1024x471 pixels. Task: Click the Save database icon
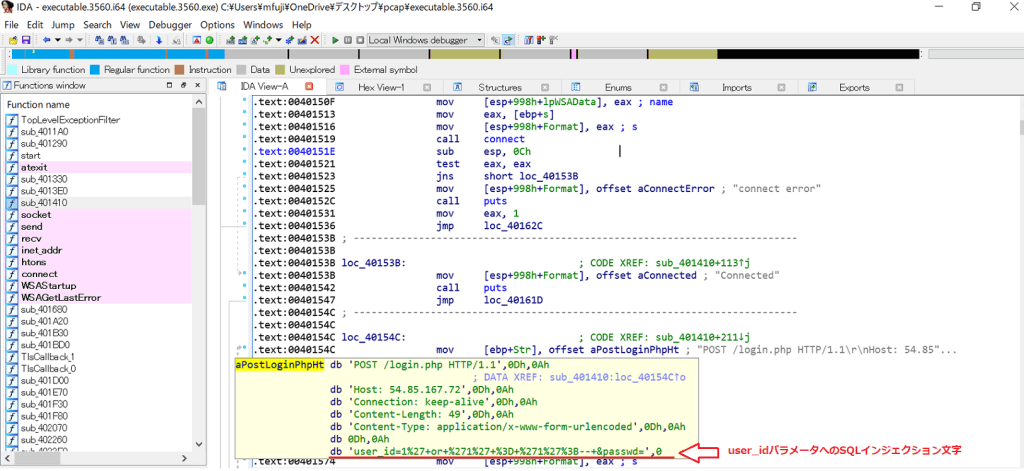pos(25,40)
